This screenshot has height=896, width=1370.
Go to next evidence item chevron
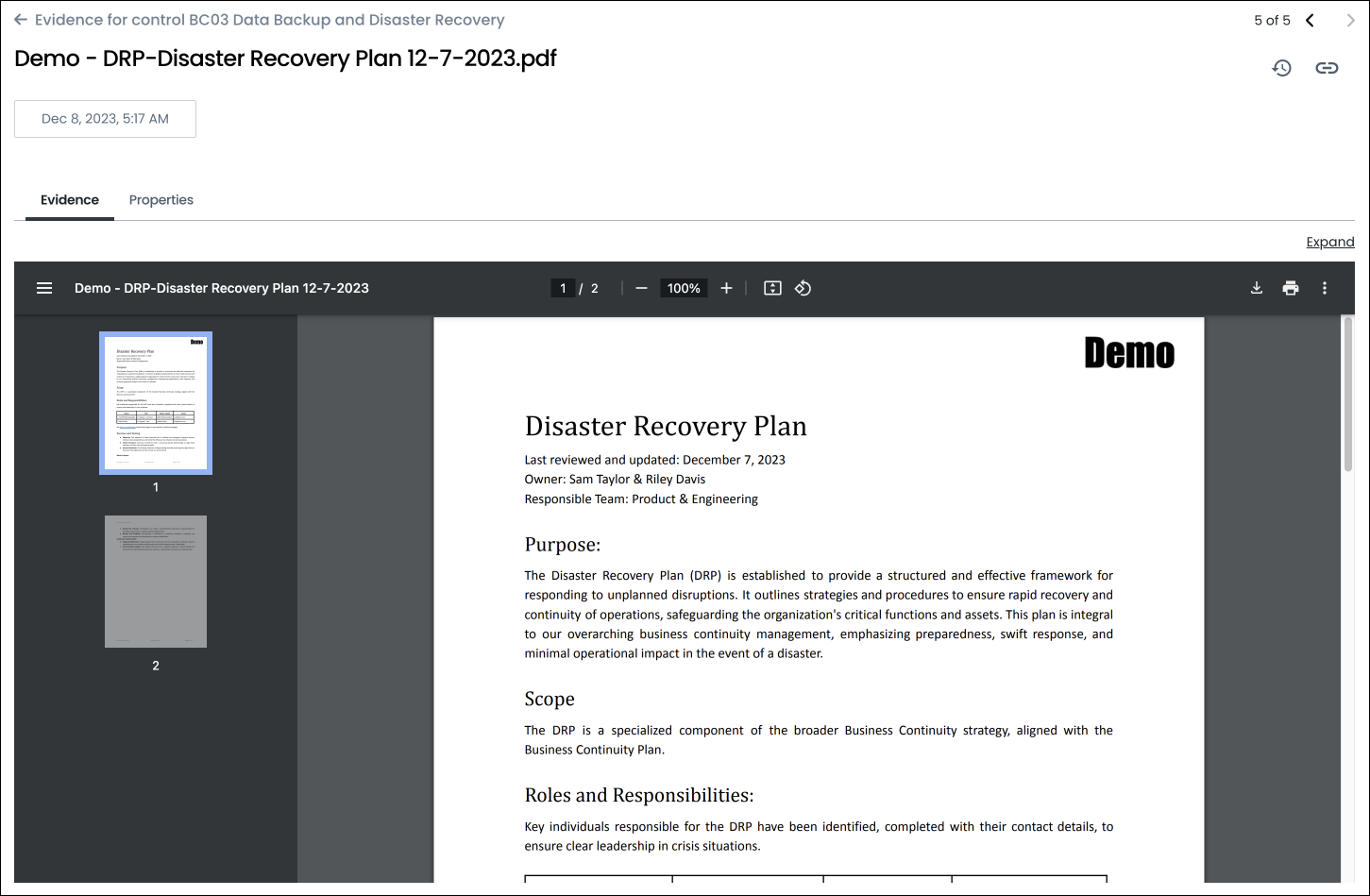pyautogui.click(x=1350, y=21)
